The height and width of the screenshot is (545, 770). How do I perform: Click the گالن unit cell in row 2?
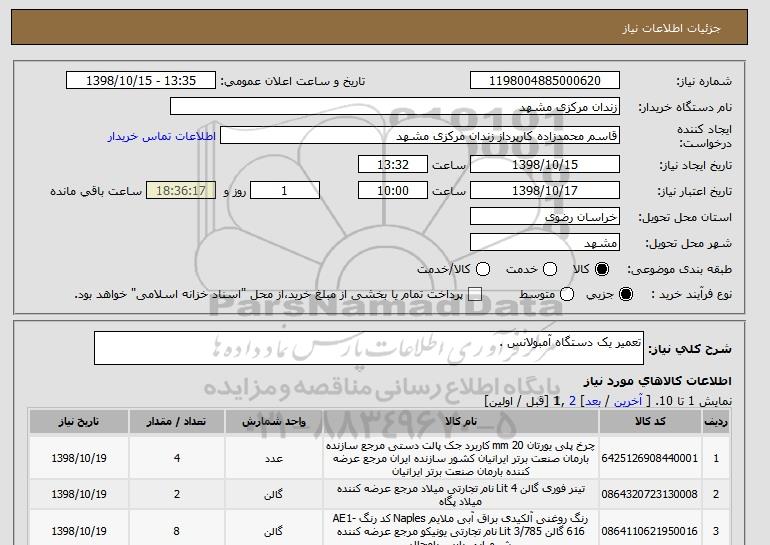tap(274, 494)
